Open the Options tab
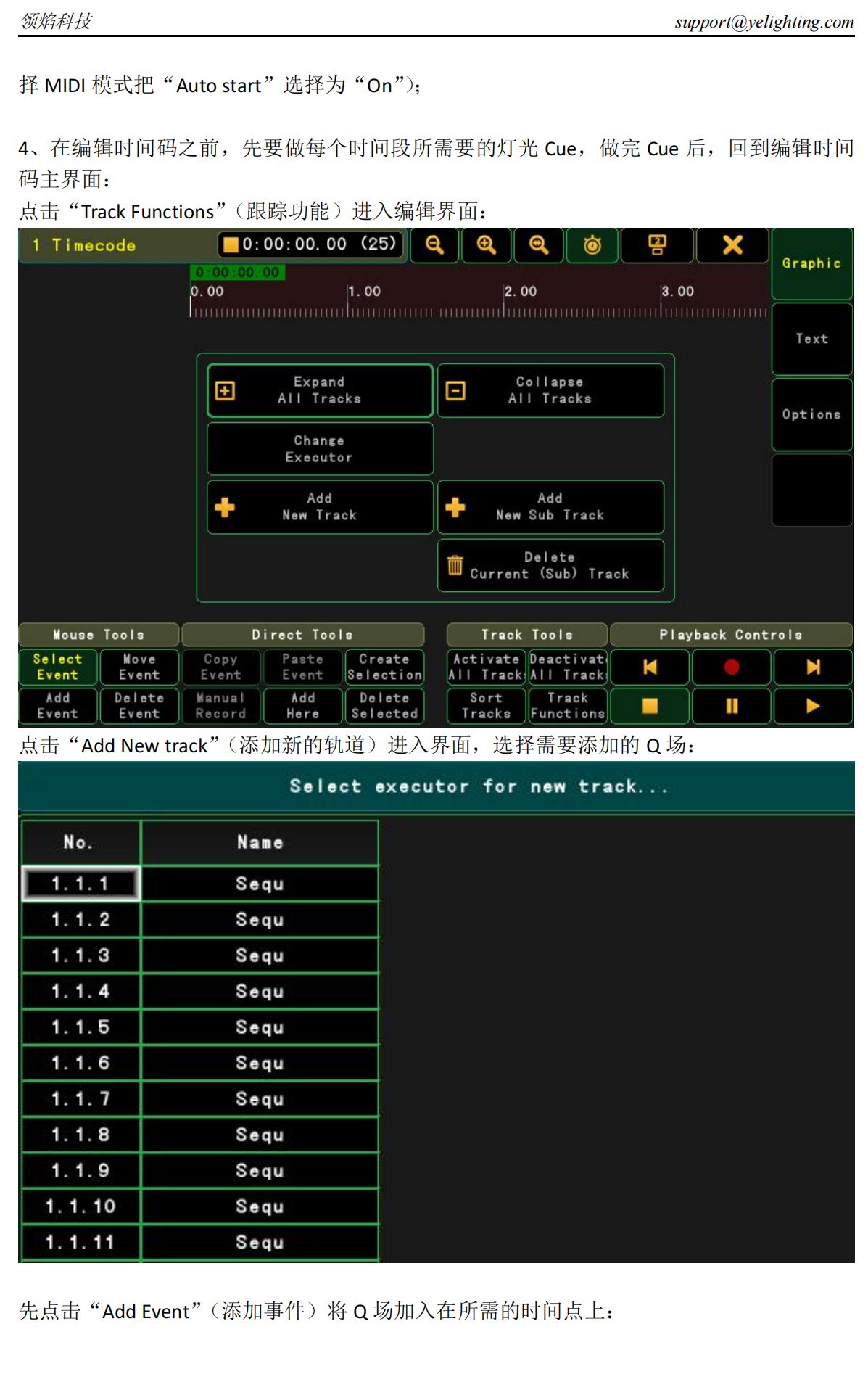868x1382 pixels. click(811, 414)
